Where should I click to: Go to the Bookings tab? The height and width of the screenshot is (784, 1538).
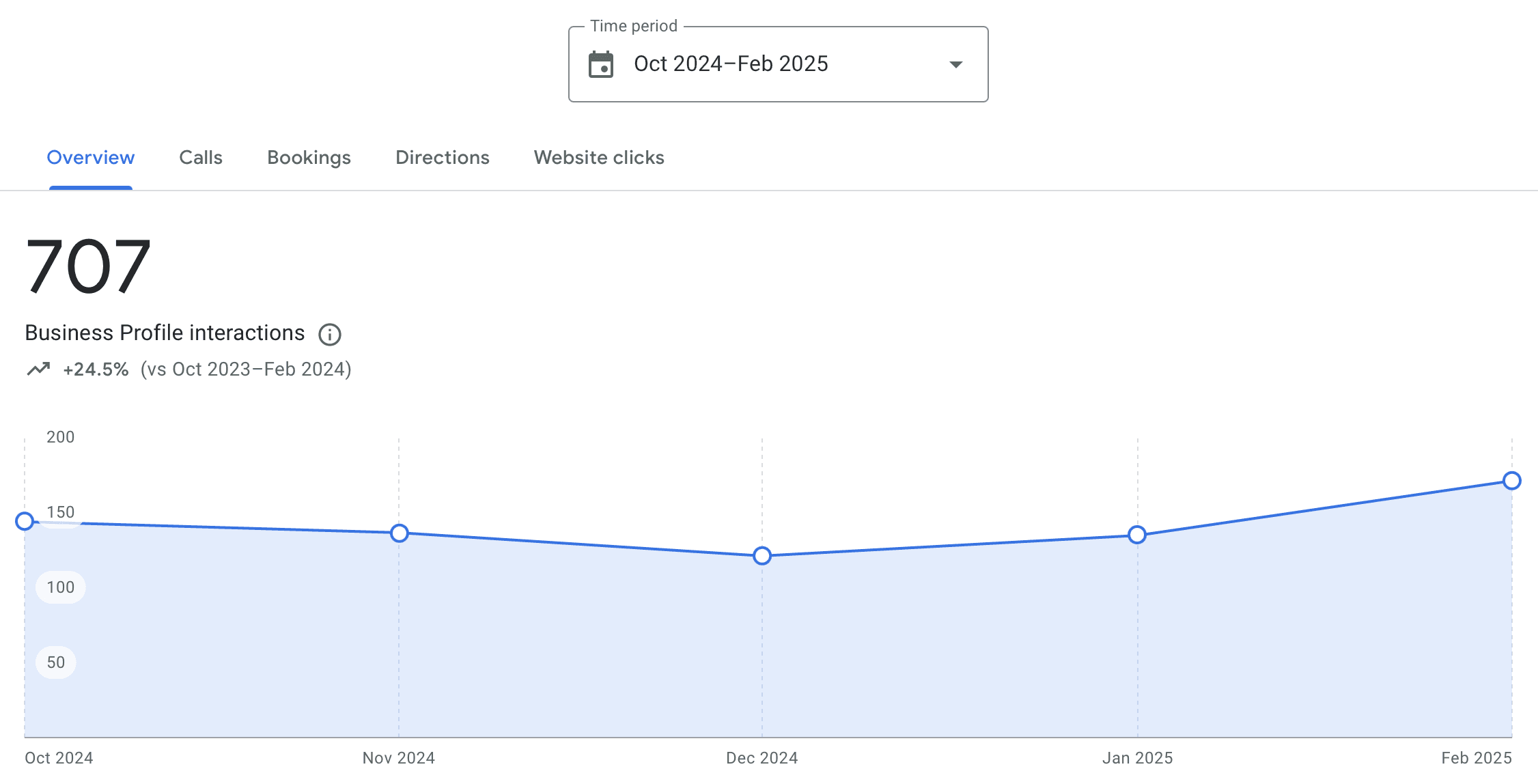point(309,158)
